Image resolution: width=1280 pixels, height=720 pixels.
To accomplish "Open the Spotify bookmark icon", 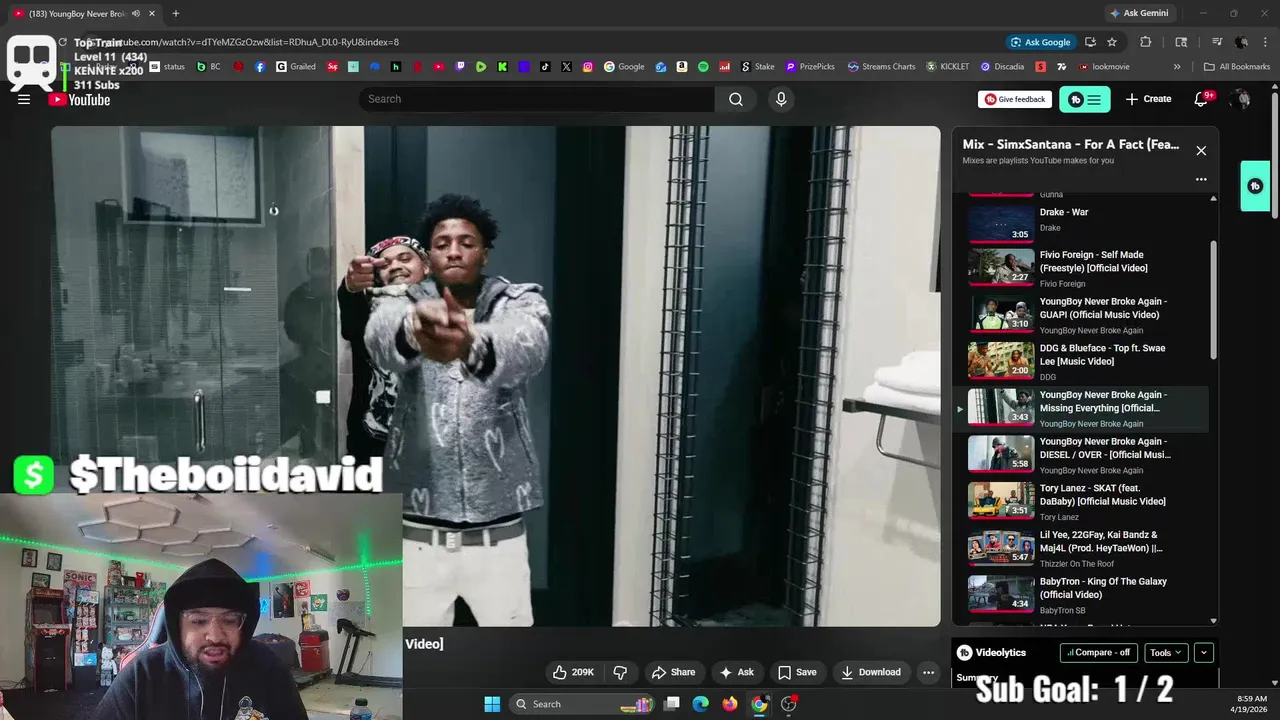I will [703, 67].
